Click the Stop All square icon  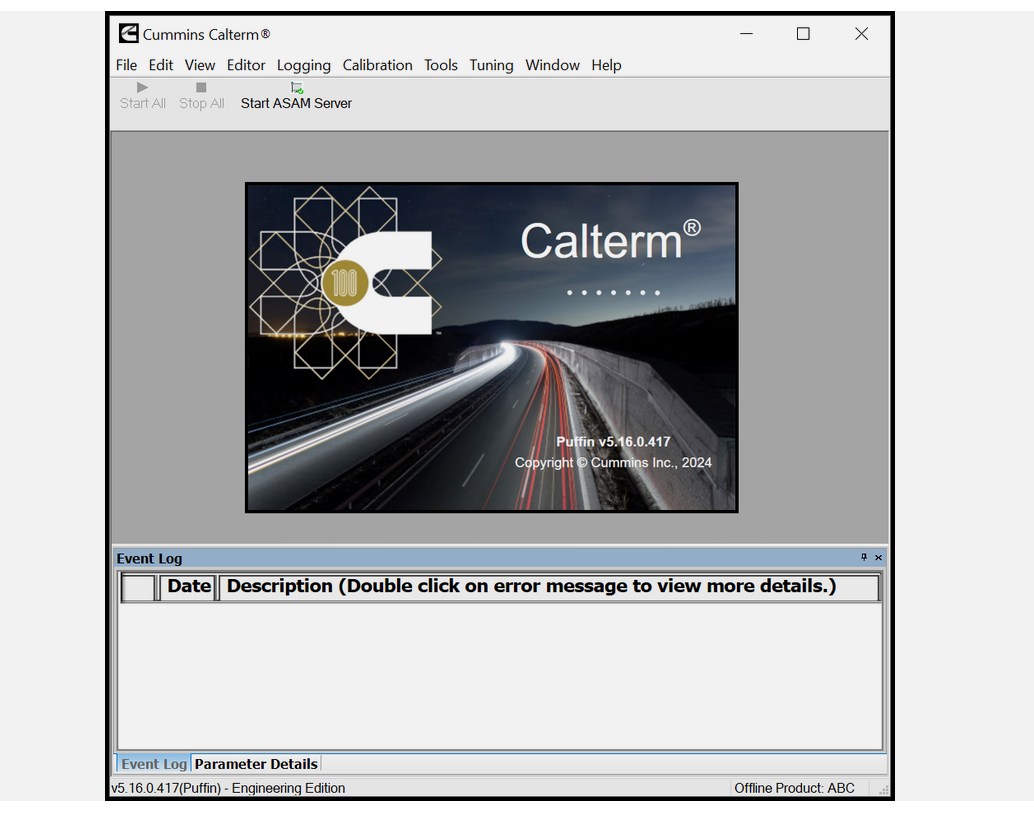click(201, 87)
